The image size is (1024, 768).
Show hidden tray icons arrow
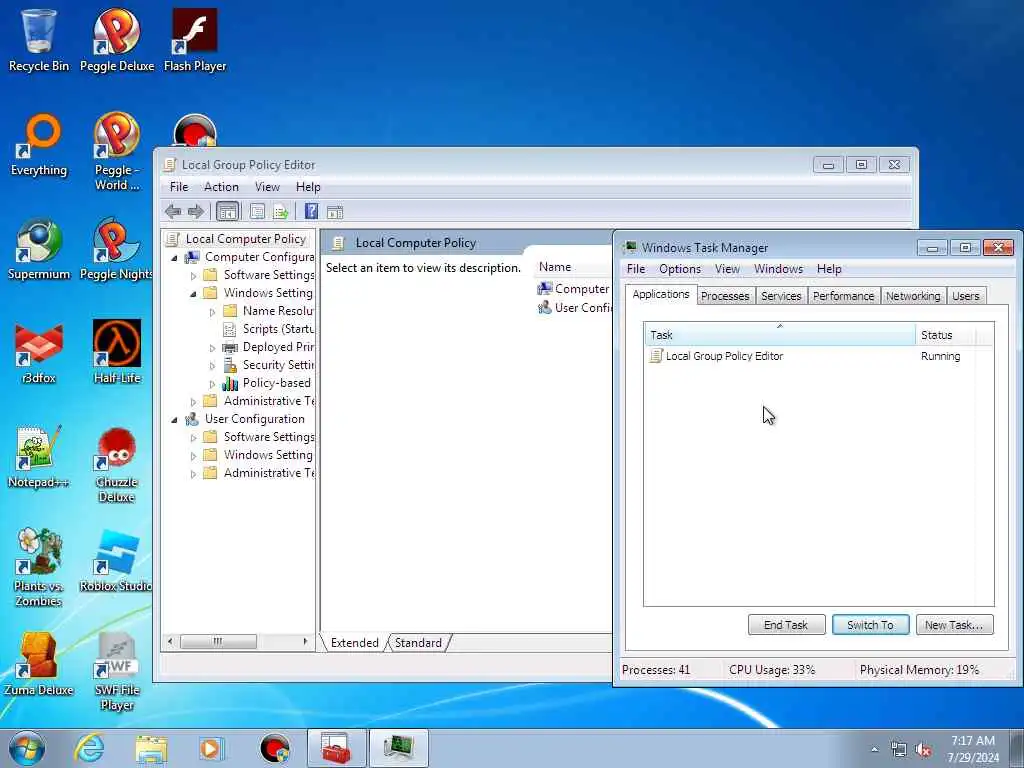point(874,750)
